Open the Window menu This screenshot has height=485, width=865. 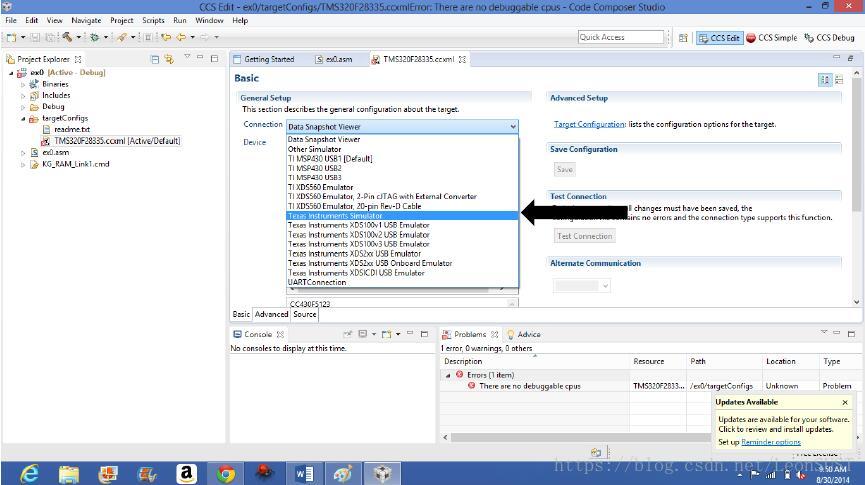coord(209,20)
